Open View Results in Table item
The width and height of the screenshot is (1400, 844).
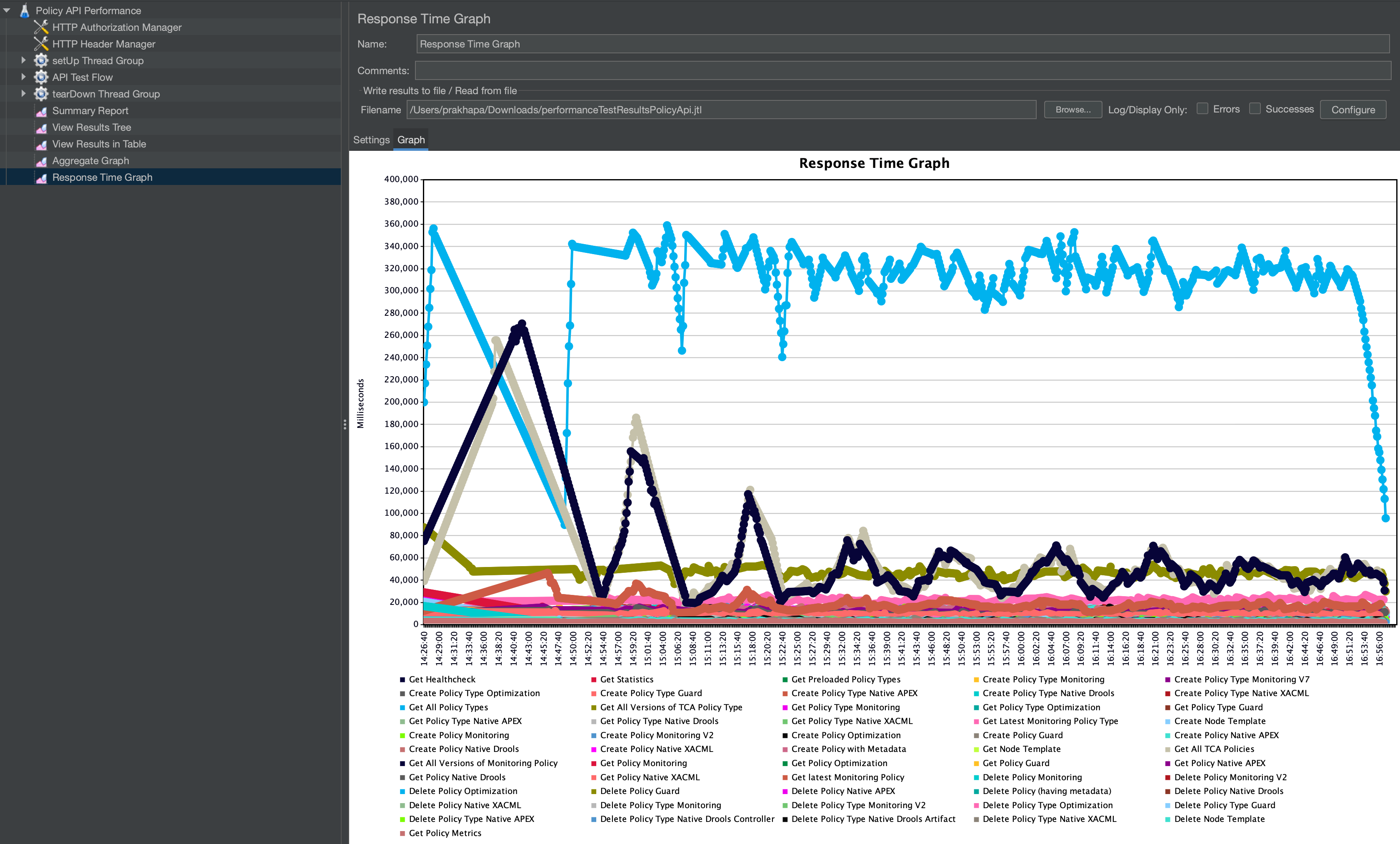click(99, 144)
